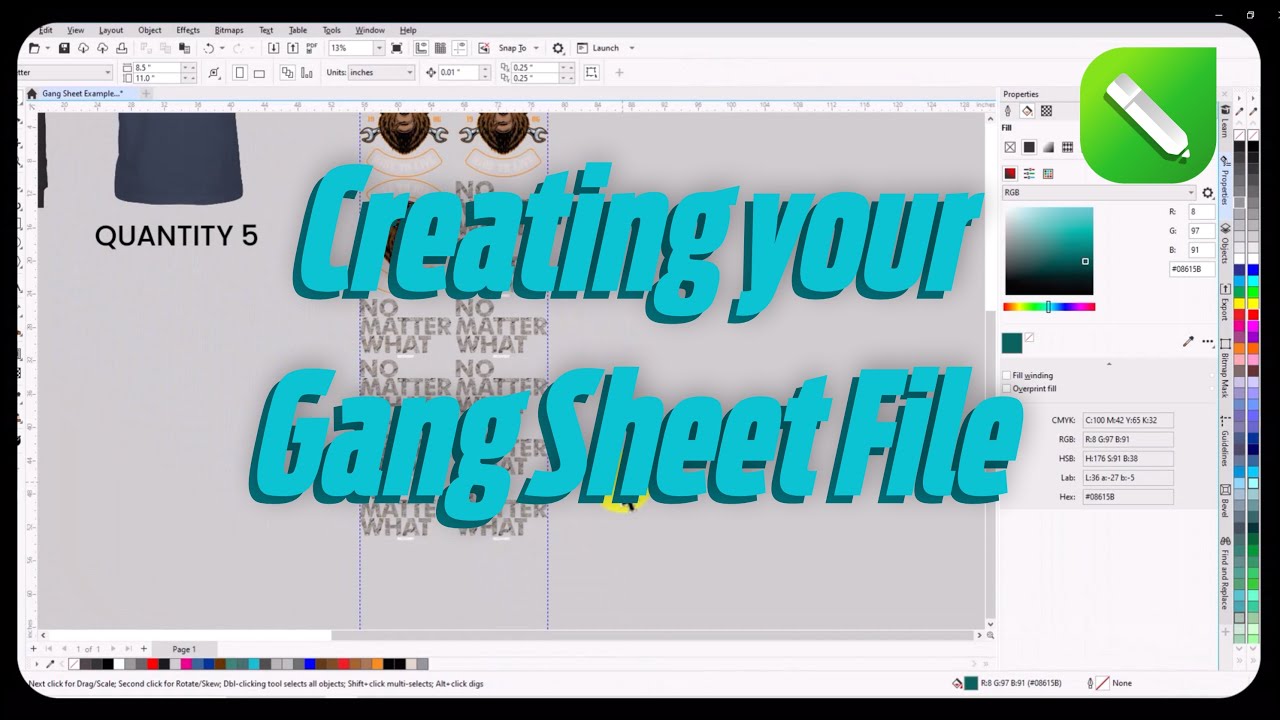Click inside the teal color picker field
The image size is (1280, 720).
pyautogui.click(x=1048, y=251)
